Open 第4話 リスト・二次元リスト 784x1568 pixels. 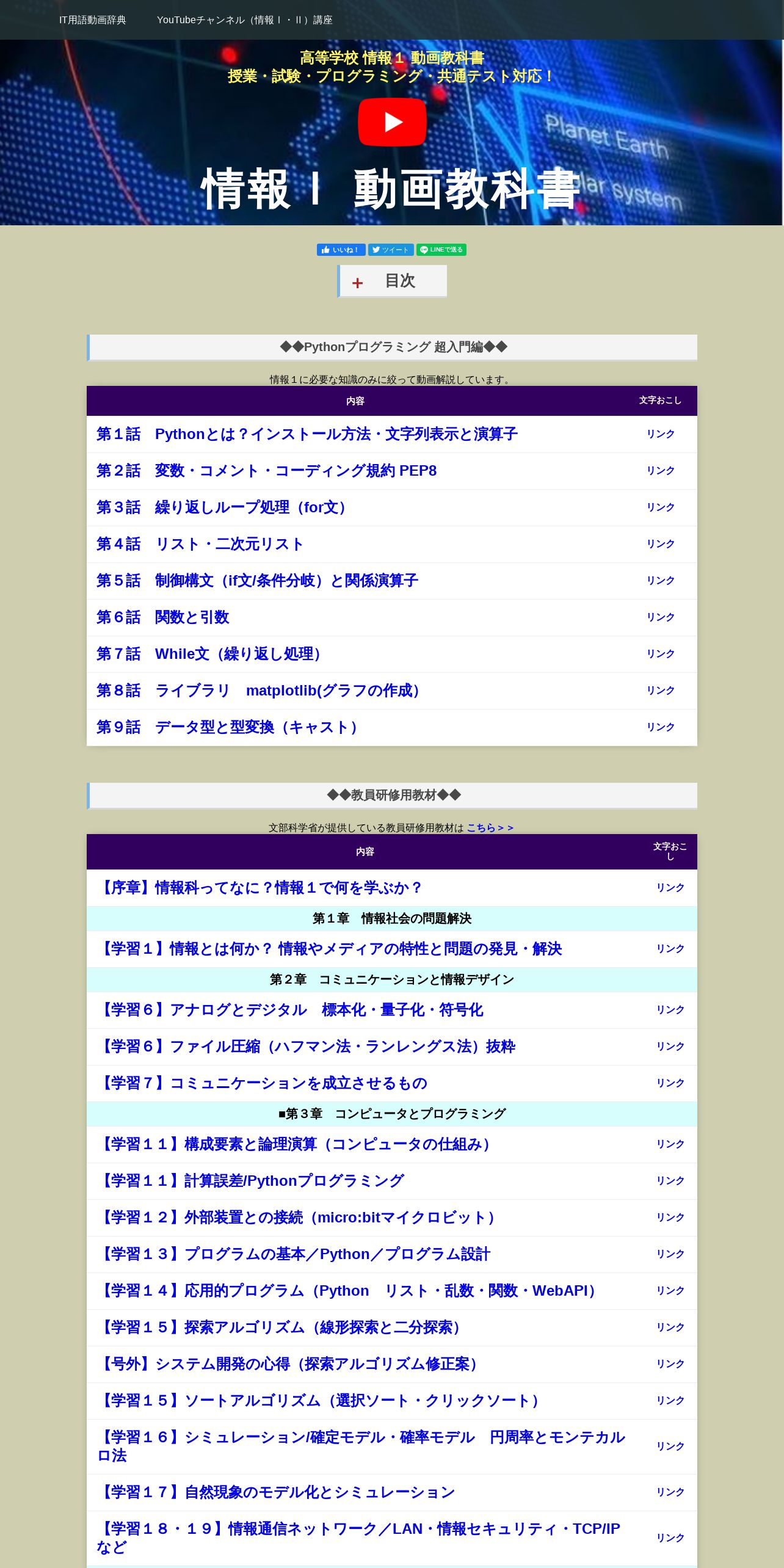[200, 544]
